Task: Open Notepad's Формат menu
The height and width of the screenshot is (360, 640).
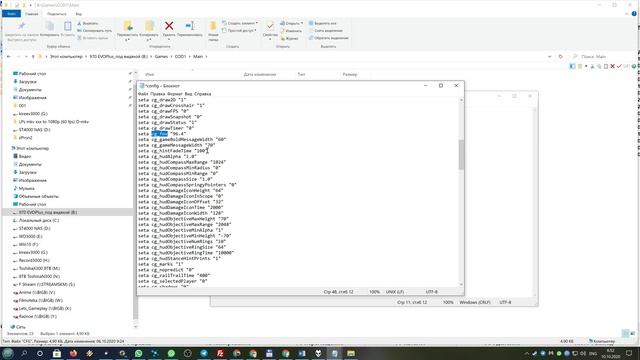Action: point(174,94)
